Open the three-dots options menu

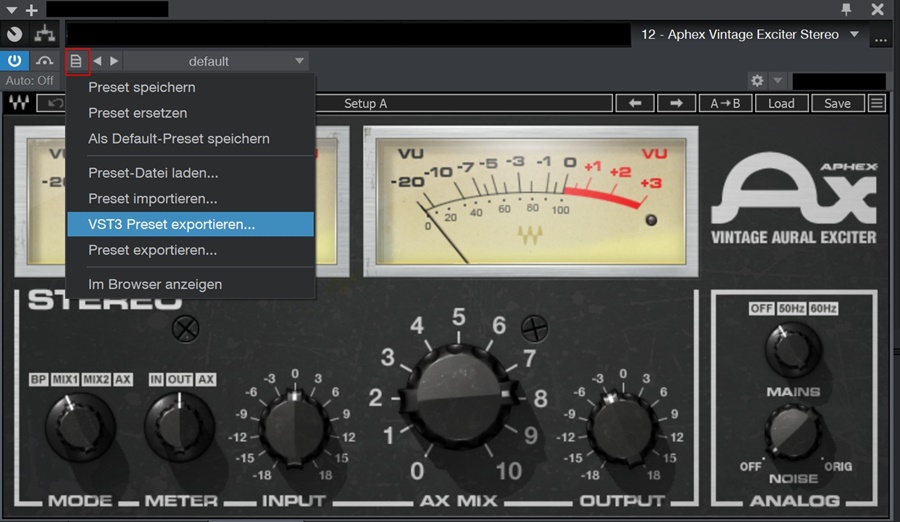880,38
